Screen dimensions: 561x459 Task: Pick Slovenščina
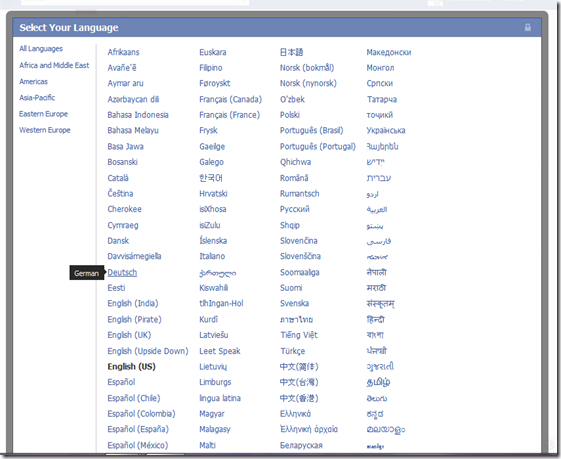click(300, 256)
